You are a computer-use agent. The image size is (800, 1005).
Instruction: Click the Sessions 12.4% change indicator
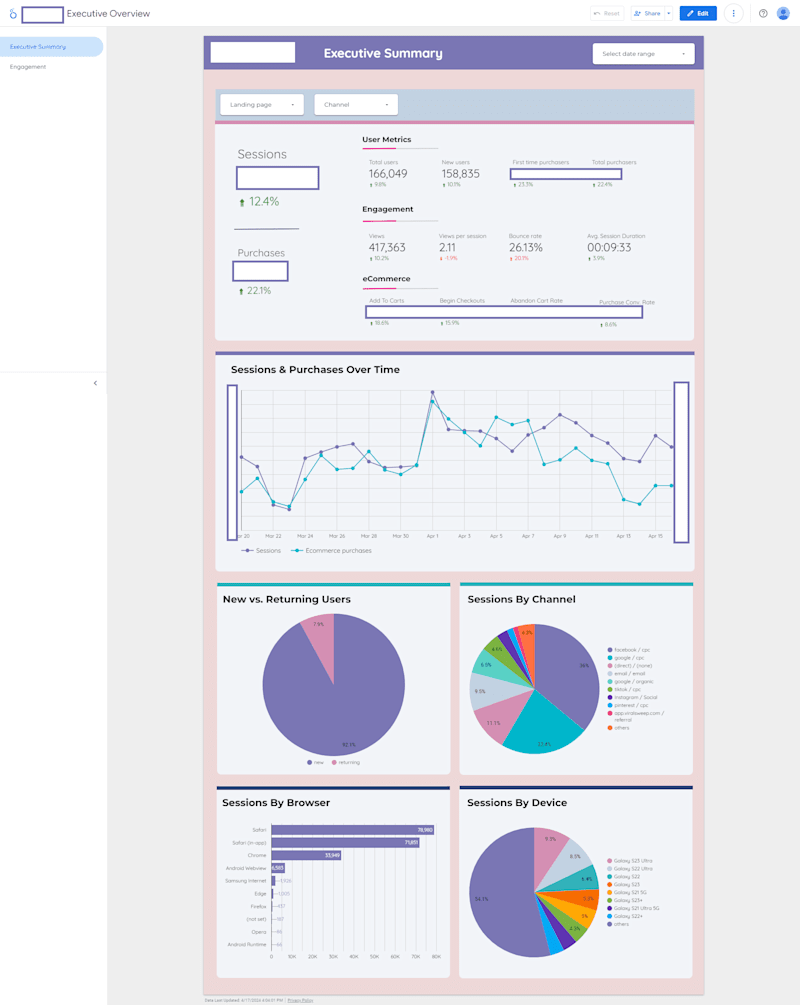259,202
